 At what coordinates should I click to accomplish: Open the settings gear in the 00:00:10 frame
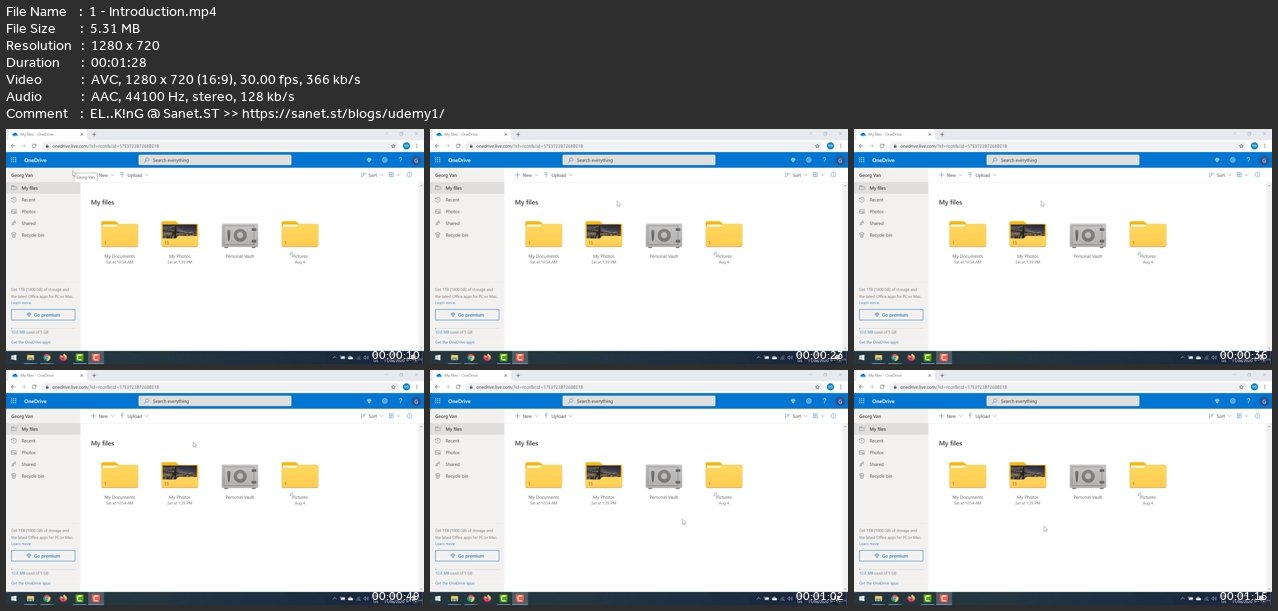384,160
